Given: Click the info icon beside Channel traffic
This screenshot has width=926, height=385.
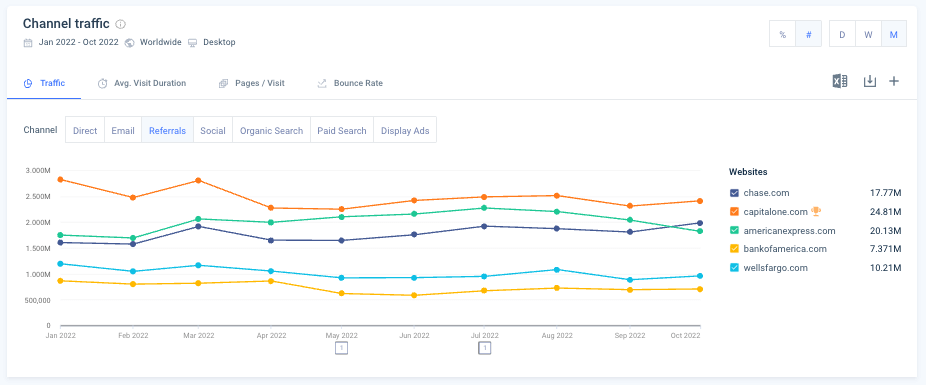Looking at the screenshot, I should 120,24.
